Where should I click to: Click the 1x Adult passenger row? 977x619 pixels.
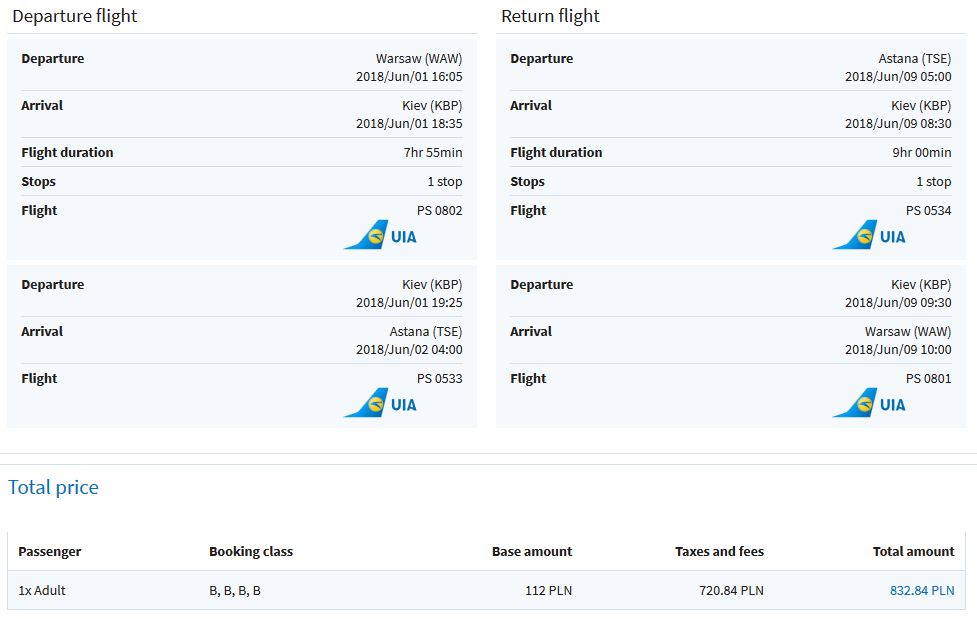pyautogui.click(x=487, y=590)
